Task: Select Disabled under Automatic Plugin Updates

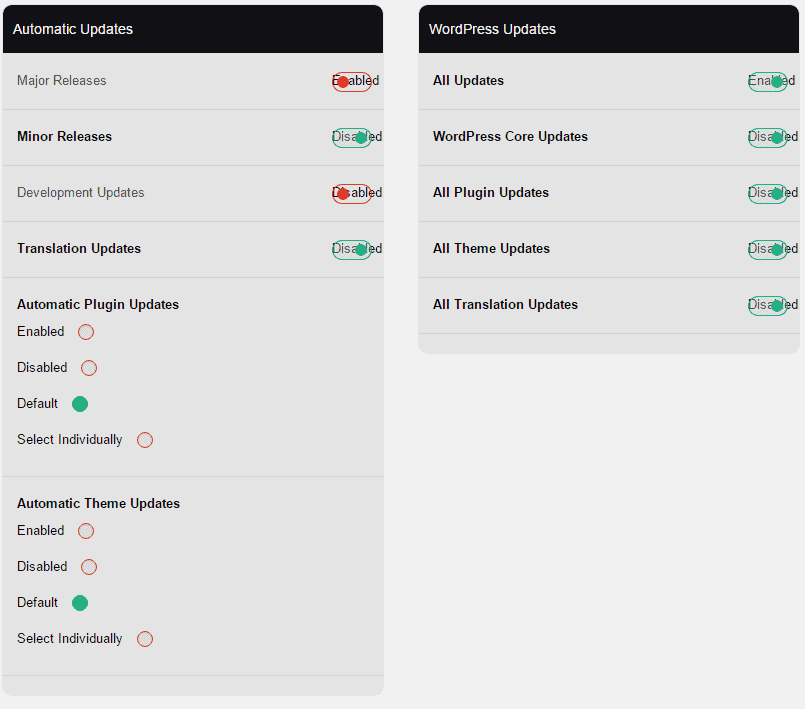Action: pyautogui.click(x=89, y=368)
